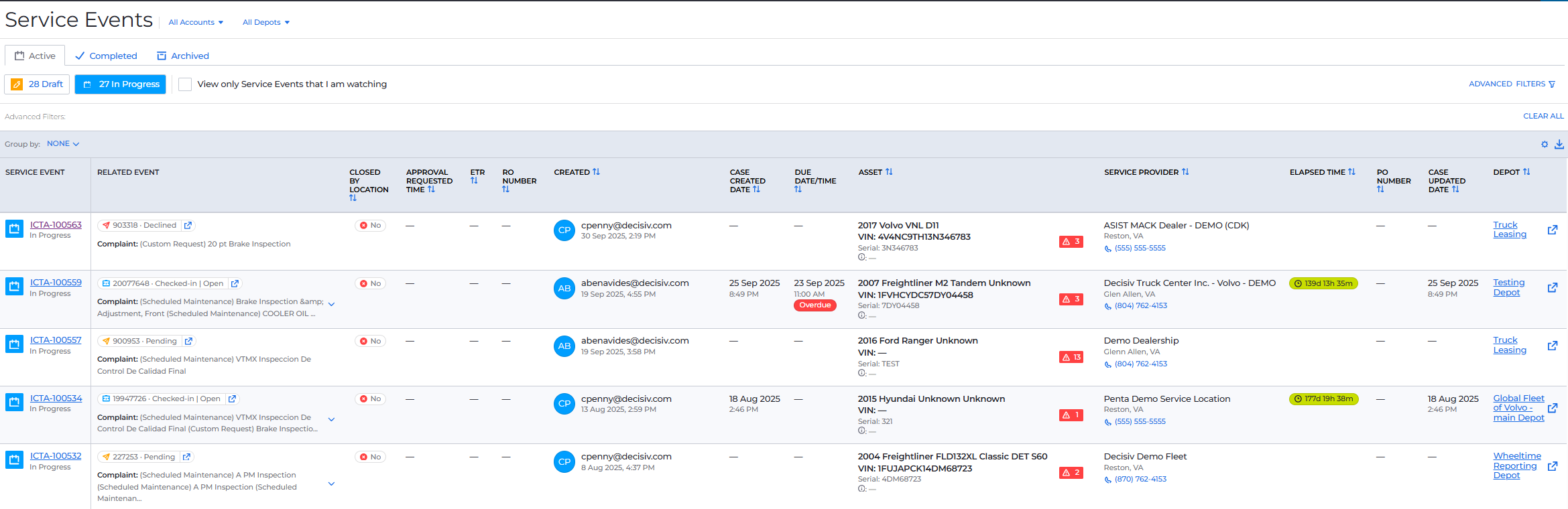The height and width of the screenshot is (509, 1568).
Task: Open external depot link icon in ICTA-100559 row
Action: pos(1553,287)
